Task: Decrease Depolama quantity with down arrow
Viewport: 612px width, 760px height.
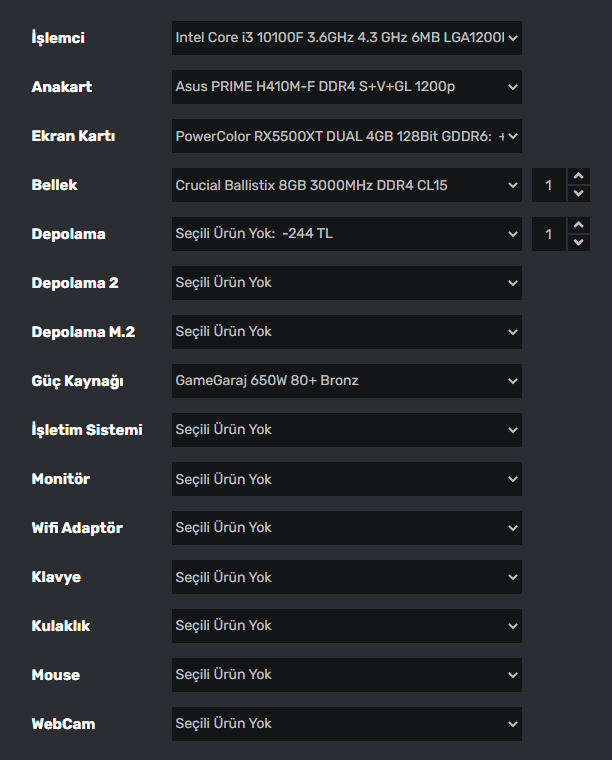Action: (x=579, y=242)
